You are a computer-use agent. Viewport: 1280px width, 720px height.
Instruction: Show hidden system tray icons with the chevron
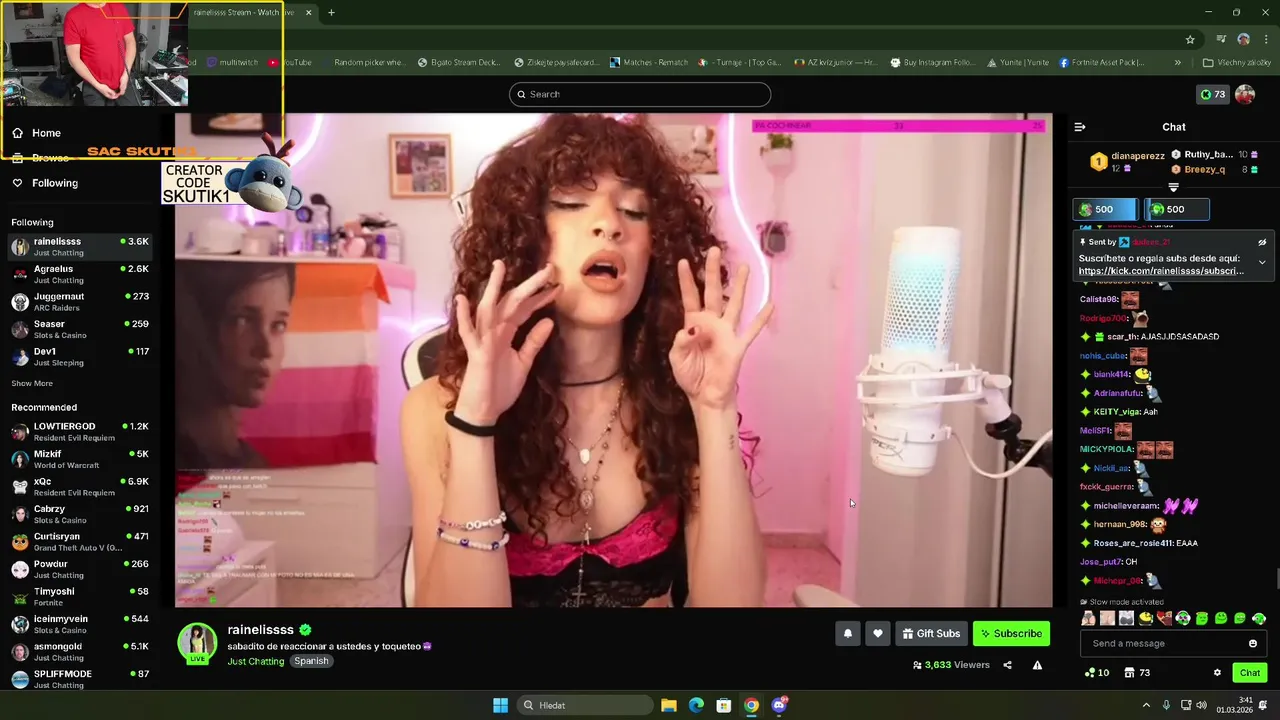point(1146,705)
